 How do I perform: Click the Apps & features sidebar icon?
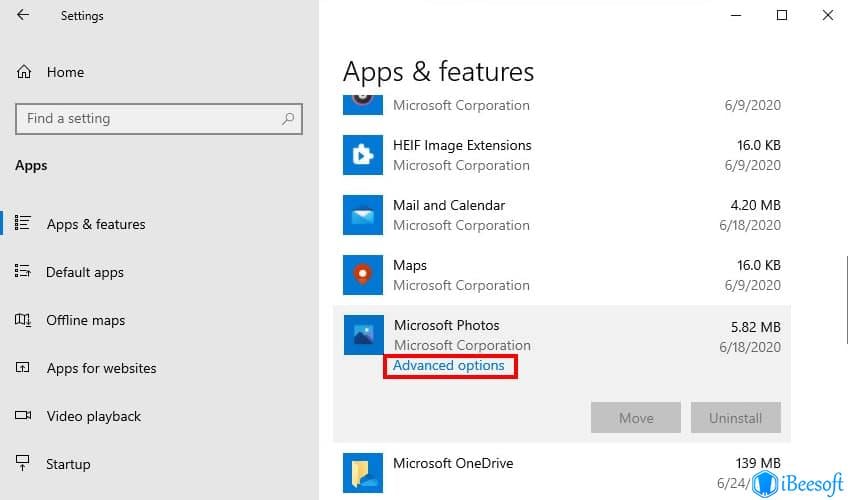click(23, 223)
